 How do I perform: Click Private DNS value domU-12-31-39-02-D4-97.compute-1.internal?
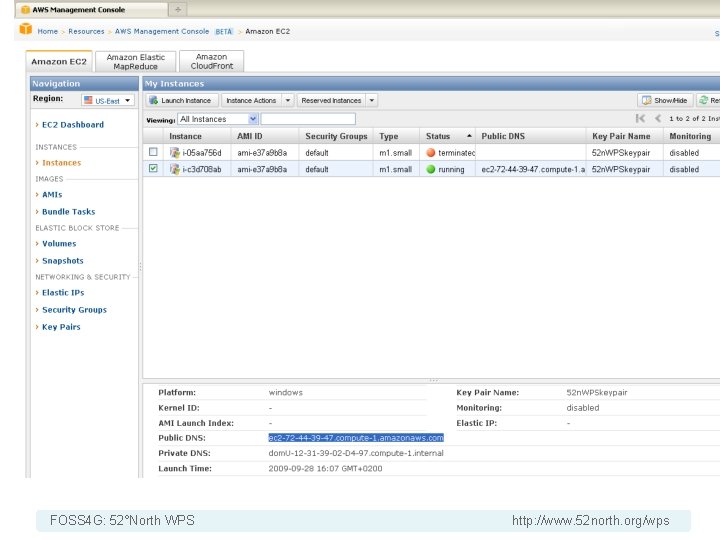356,453
